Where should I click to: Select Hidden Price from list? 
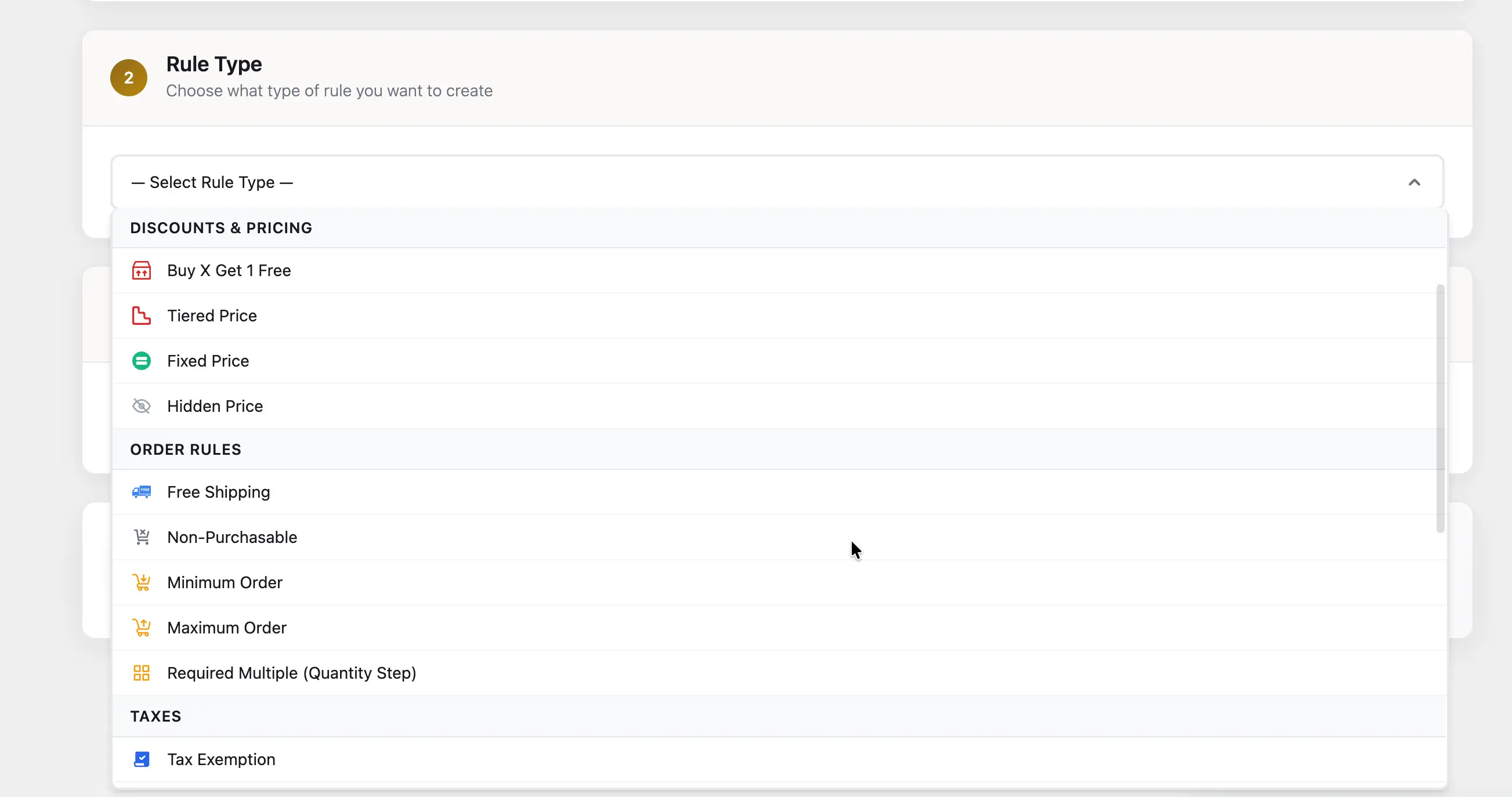[x=215, y=406]
